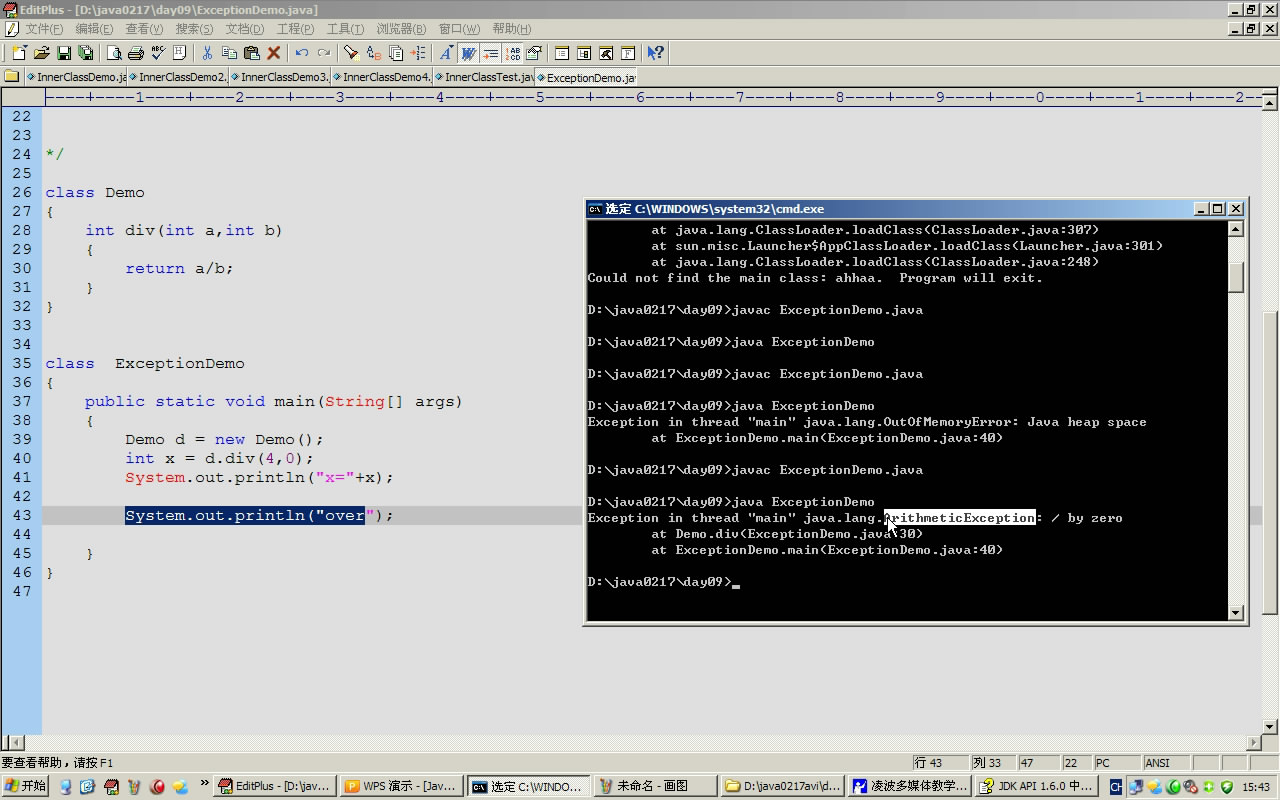Click the HTML toolbar H page icon

180,53
